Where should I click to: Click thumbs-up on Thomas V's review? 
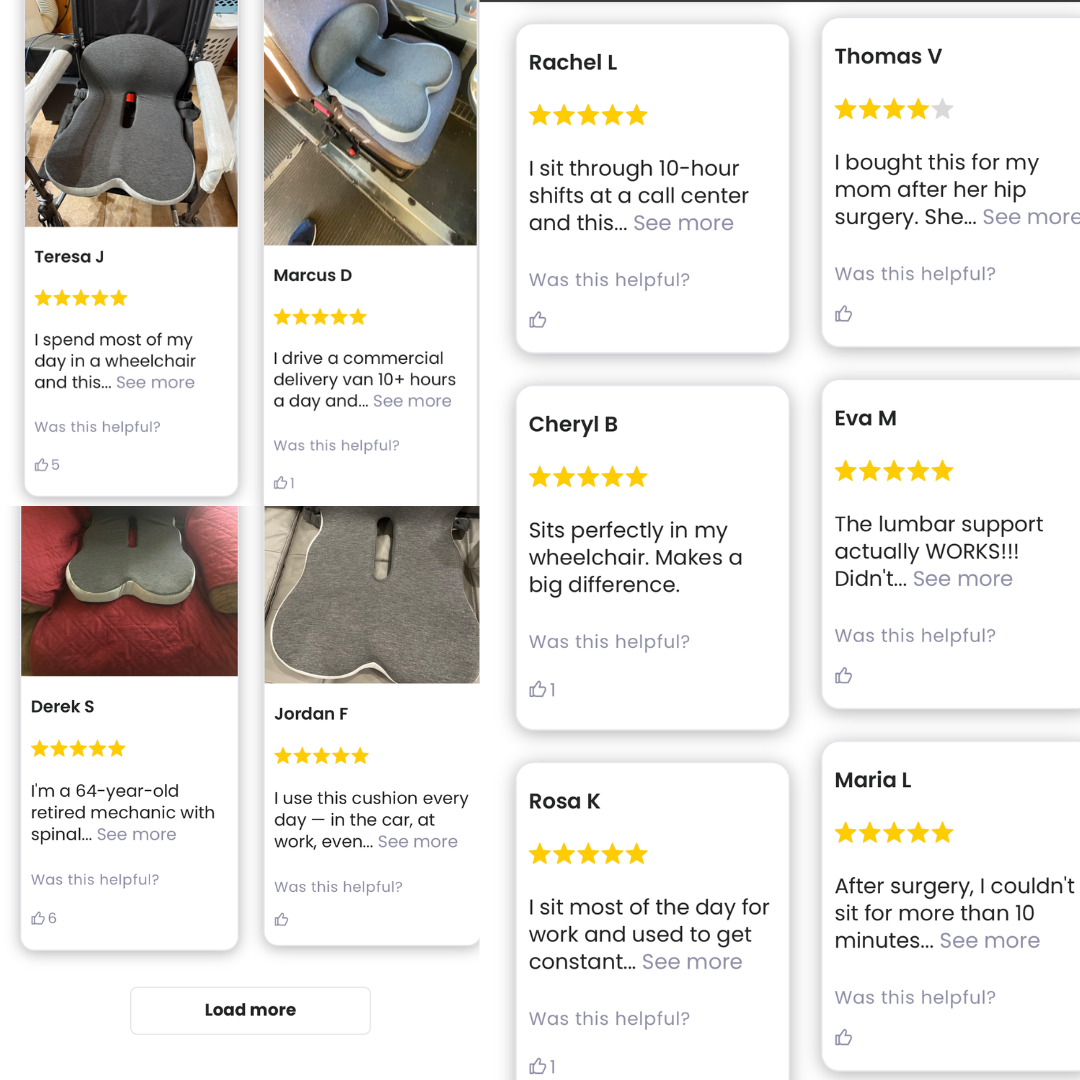844,314
